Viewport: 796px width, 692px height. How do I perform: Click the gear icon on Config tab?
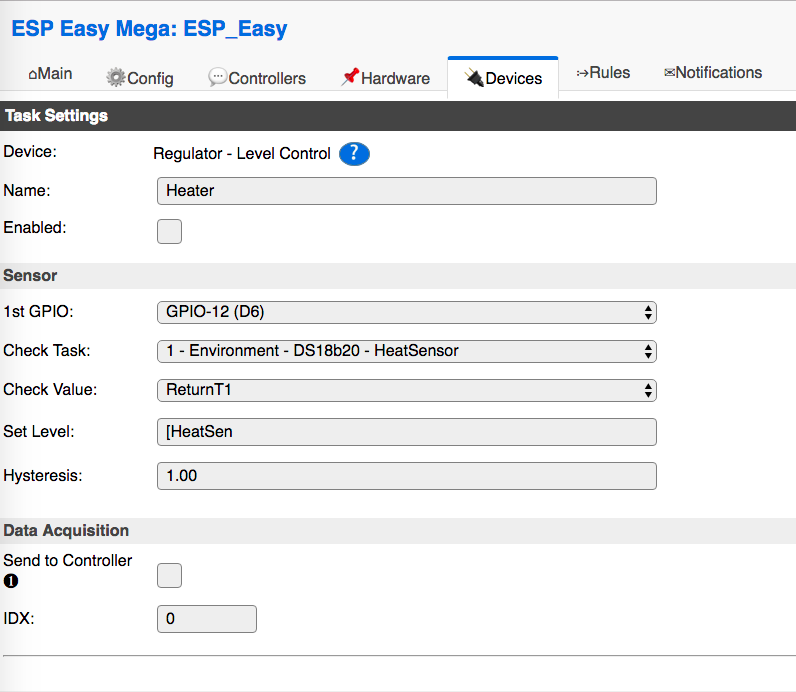pos(115,77)
